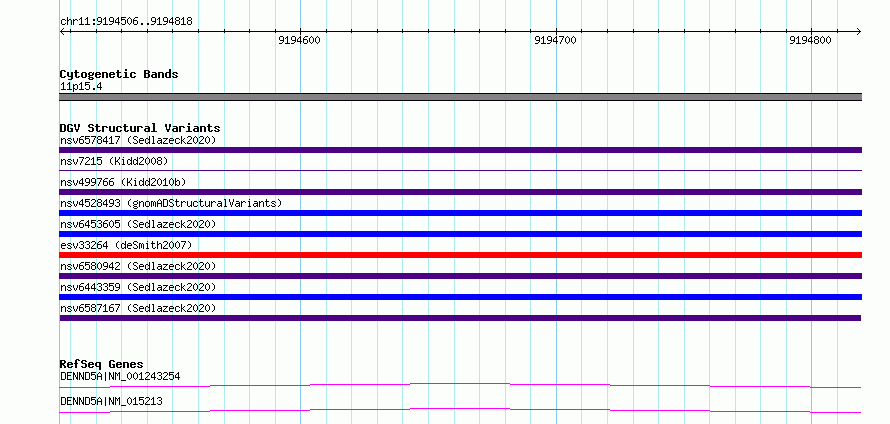Image resolution: width=890 pixels, height=424 pixels.
Task: Click the blue bar for nsv6443359
Action: tap(460, 297)
